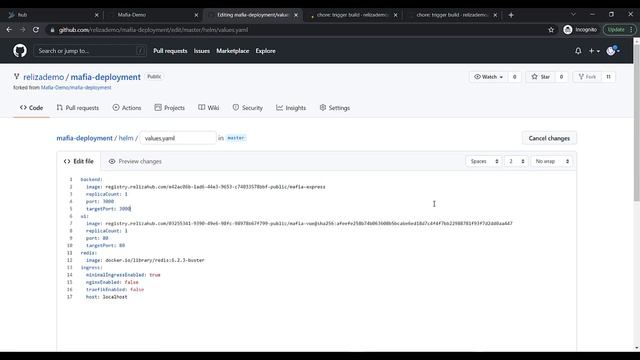Open notifications bell

[578, 51]
